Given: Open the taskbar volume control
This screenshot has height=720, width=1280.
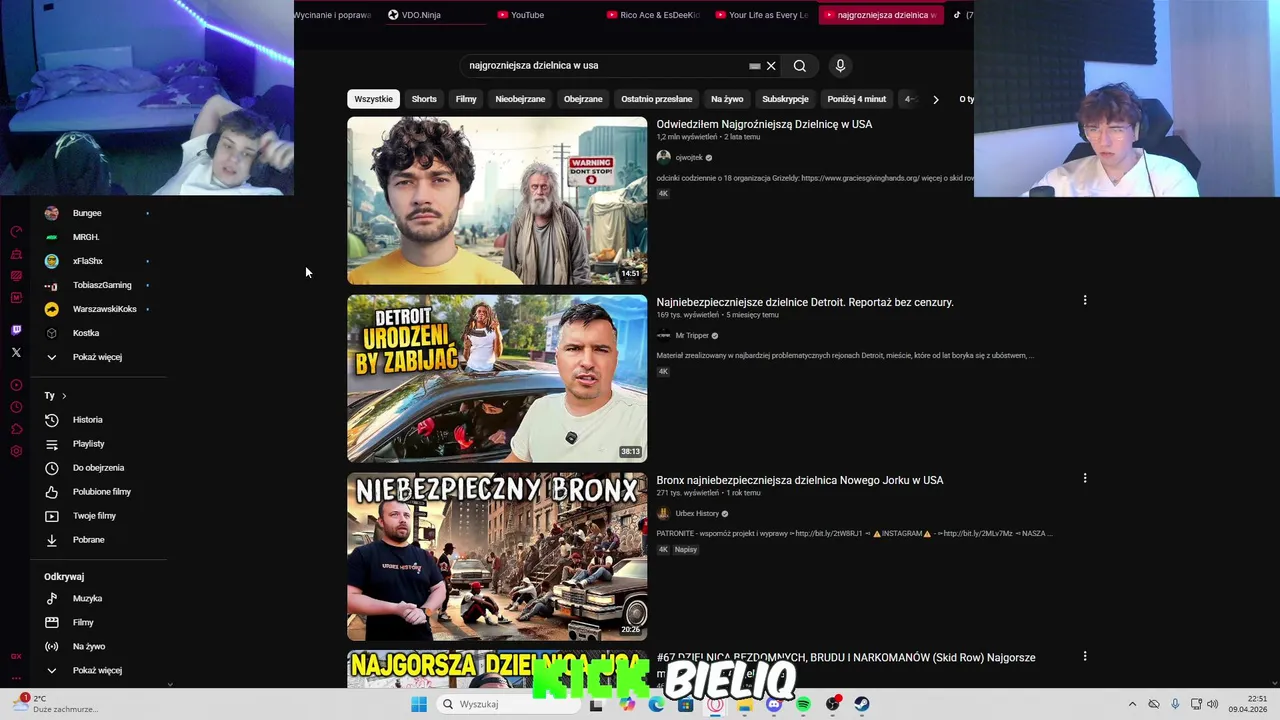Looking at the screenshot, I should 1213,704.
